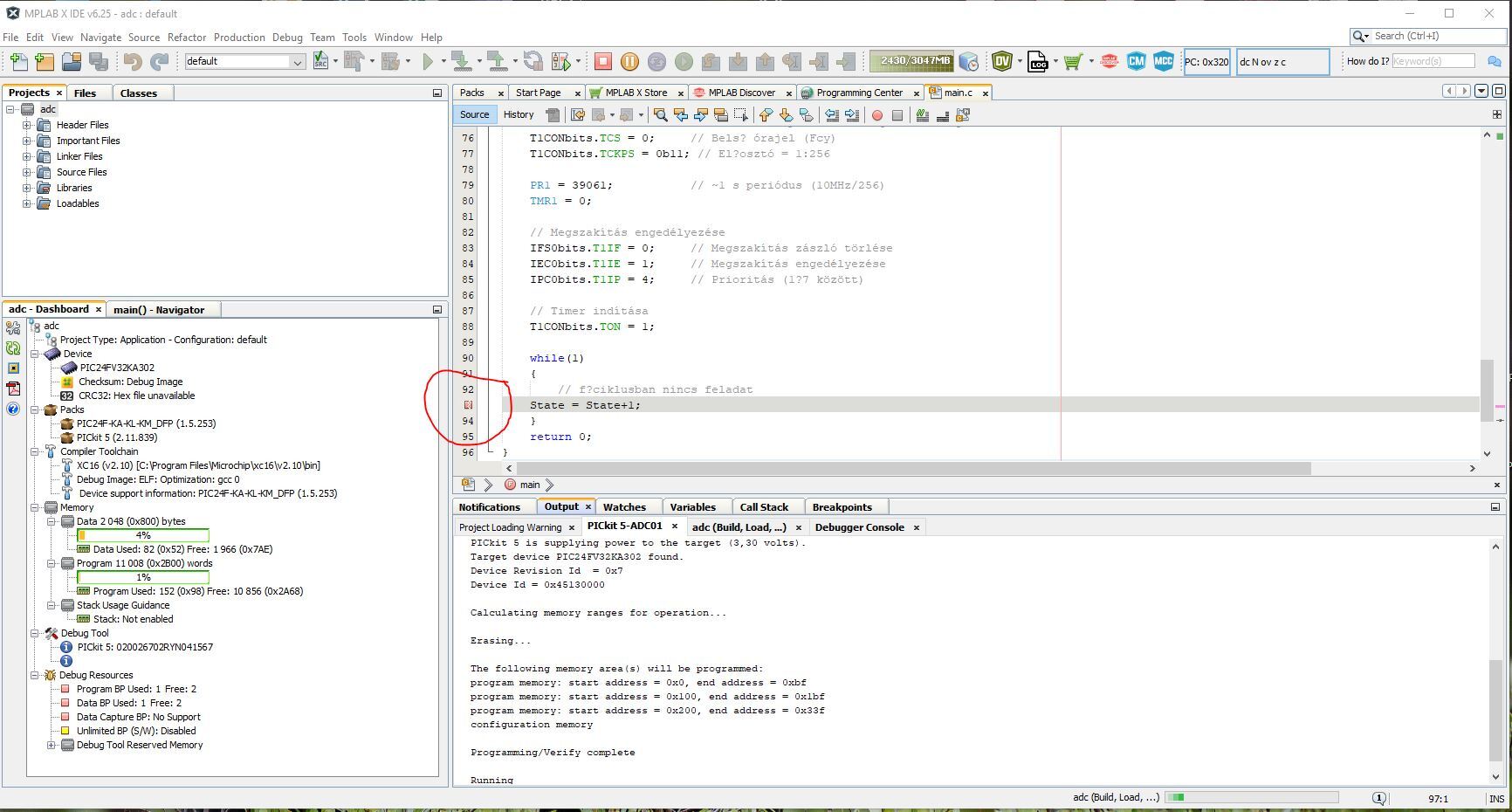The image size is (1512, 812).
Task: Open the MPLAB Data Visualizer (DV)
Action: 1002,61
